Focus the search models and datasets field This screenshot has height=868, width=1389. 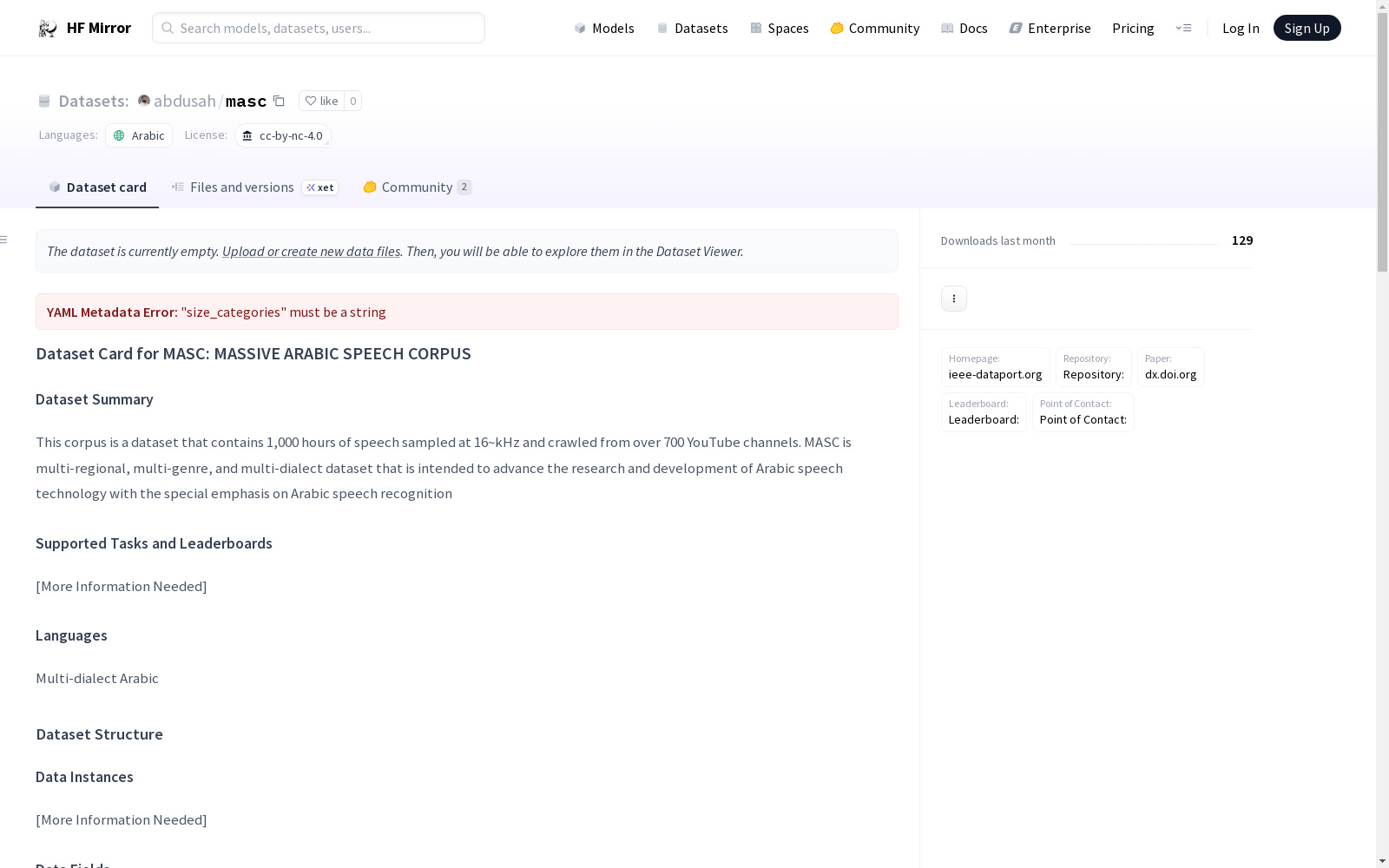[319, 28]
